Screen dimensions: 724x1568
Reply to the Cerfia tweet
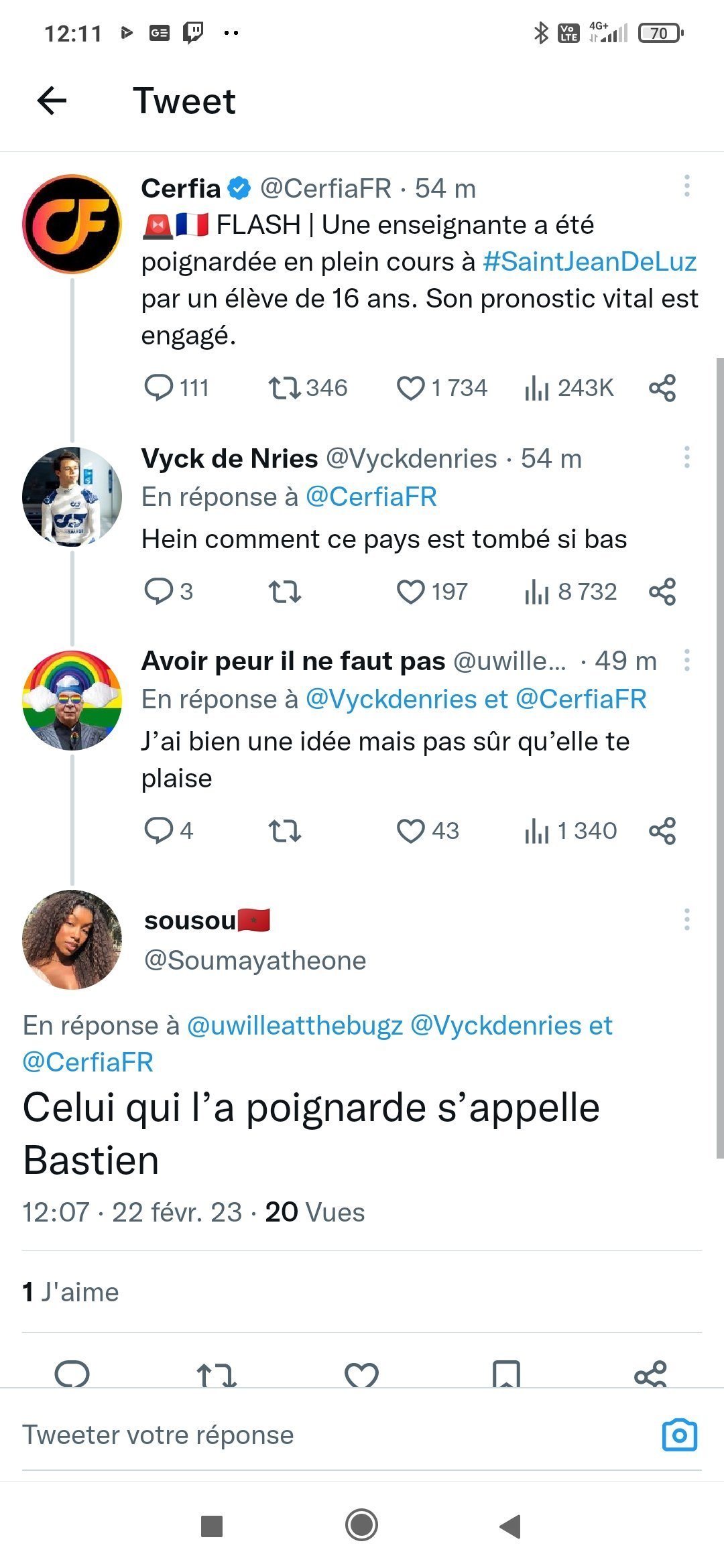click(x=159, y=388)
